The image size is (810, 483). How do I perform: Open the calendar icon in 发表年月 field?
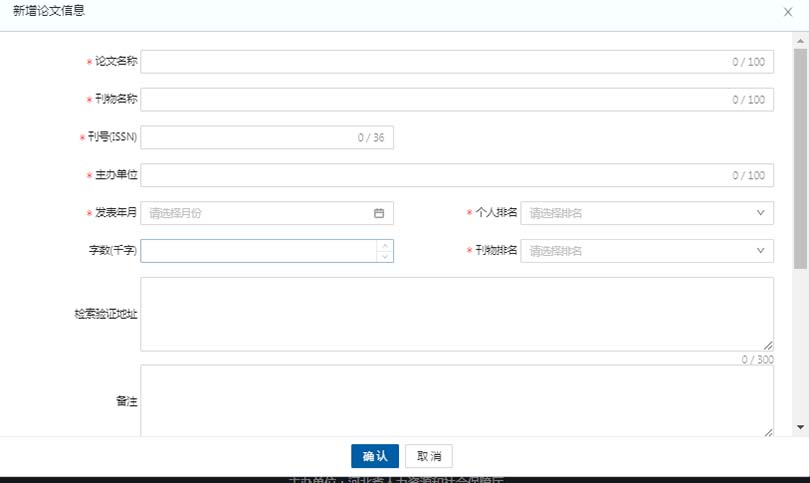click(379, 213)
